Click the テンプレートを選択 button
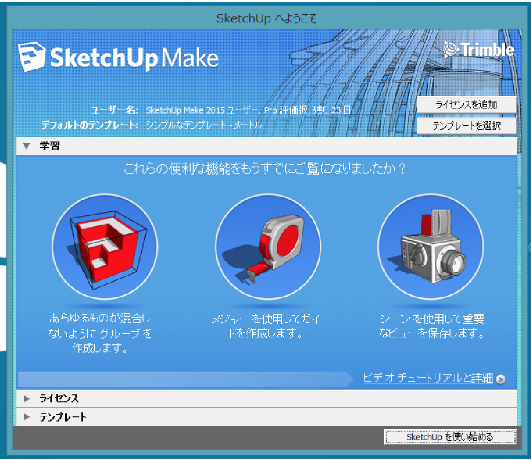Screen dimensions: 531x460 (x=466, y=126)
